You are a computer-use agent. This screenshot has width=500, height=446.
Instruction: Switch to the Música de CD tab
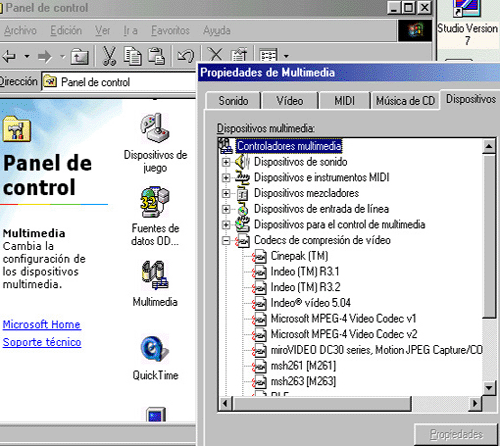[405, 100]
